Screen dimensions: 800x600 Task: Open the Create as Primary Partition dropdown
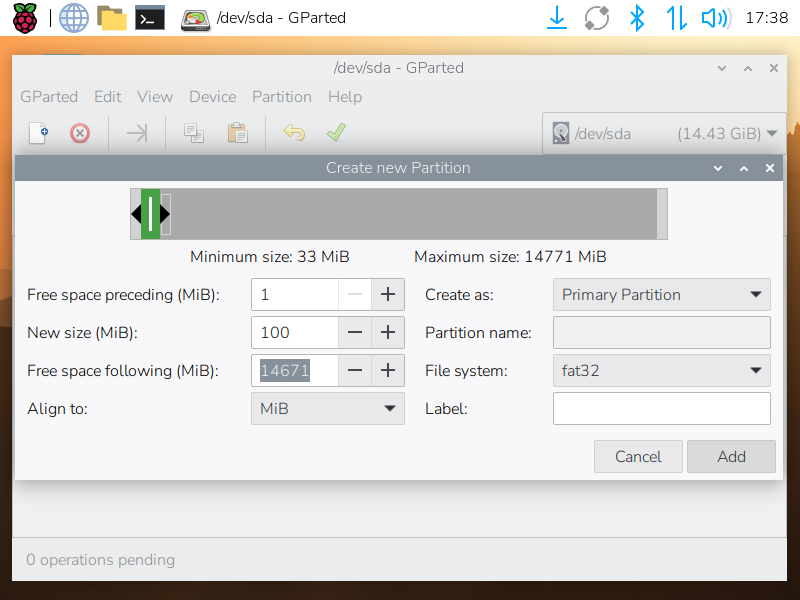661,295
